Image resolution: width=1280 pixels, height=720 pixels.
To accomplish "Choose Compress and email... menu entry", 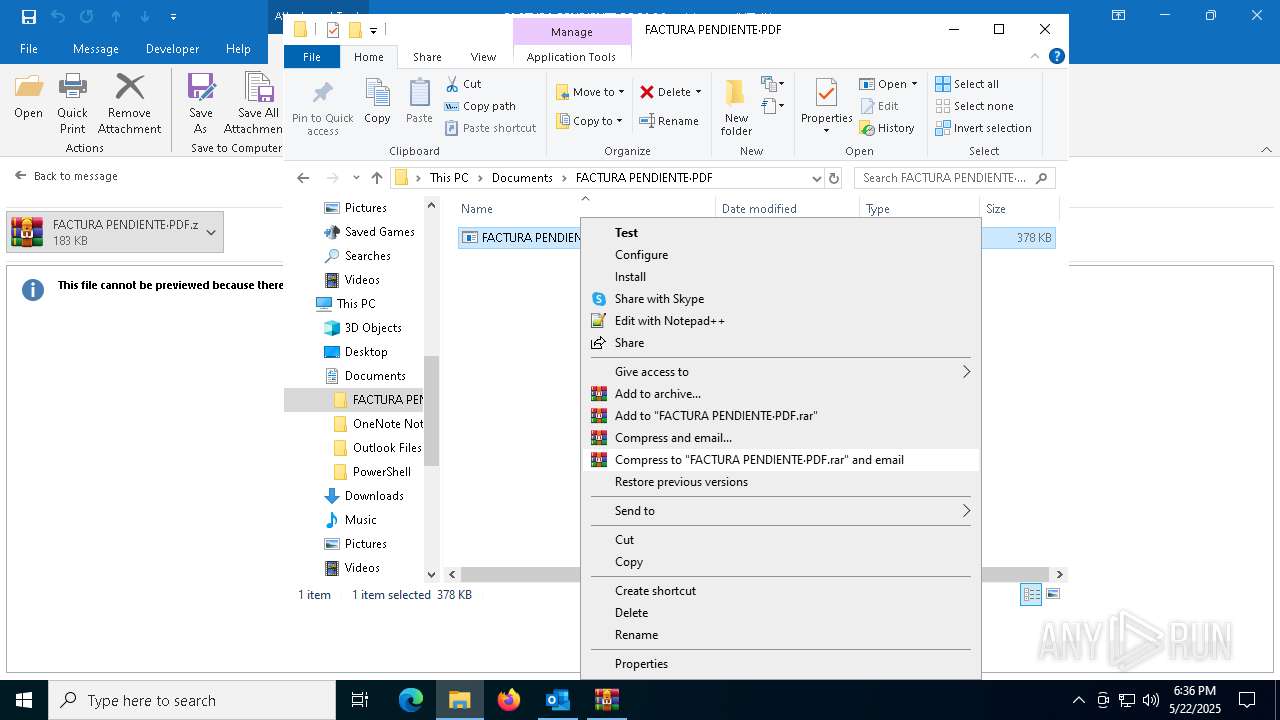I will (780, 438).
